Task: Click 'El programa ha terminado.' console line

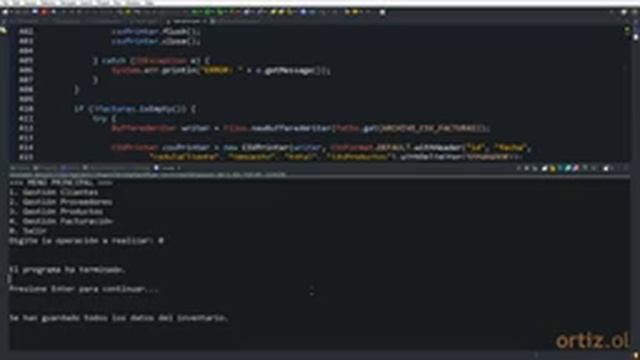Action: 67,270
